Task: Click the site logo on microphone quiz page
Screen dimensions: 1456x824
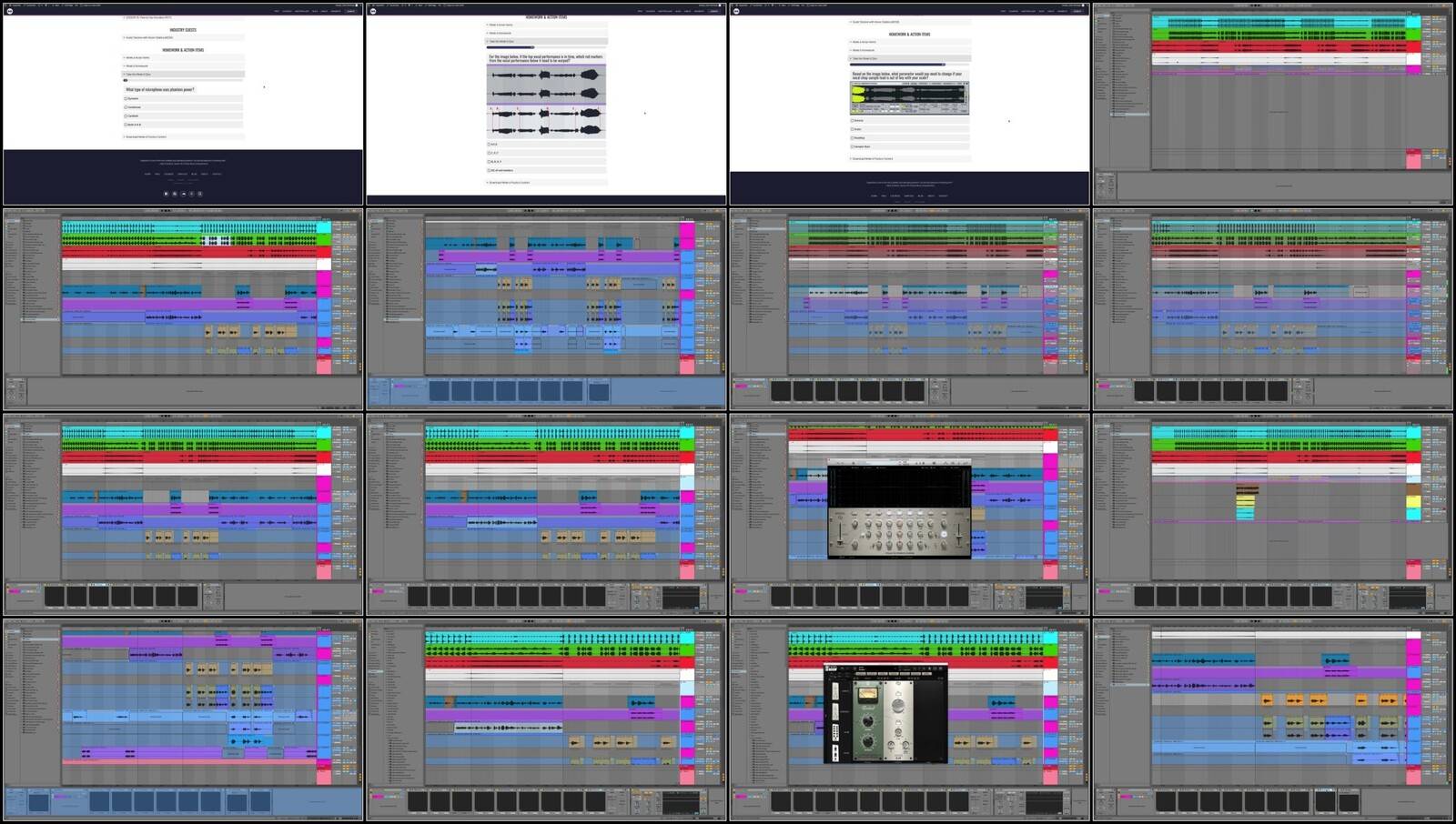Action: point(10,11)
